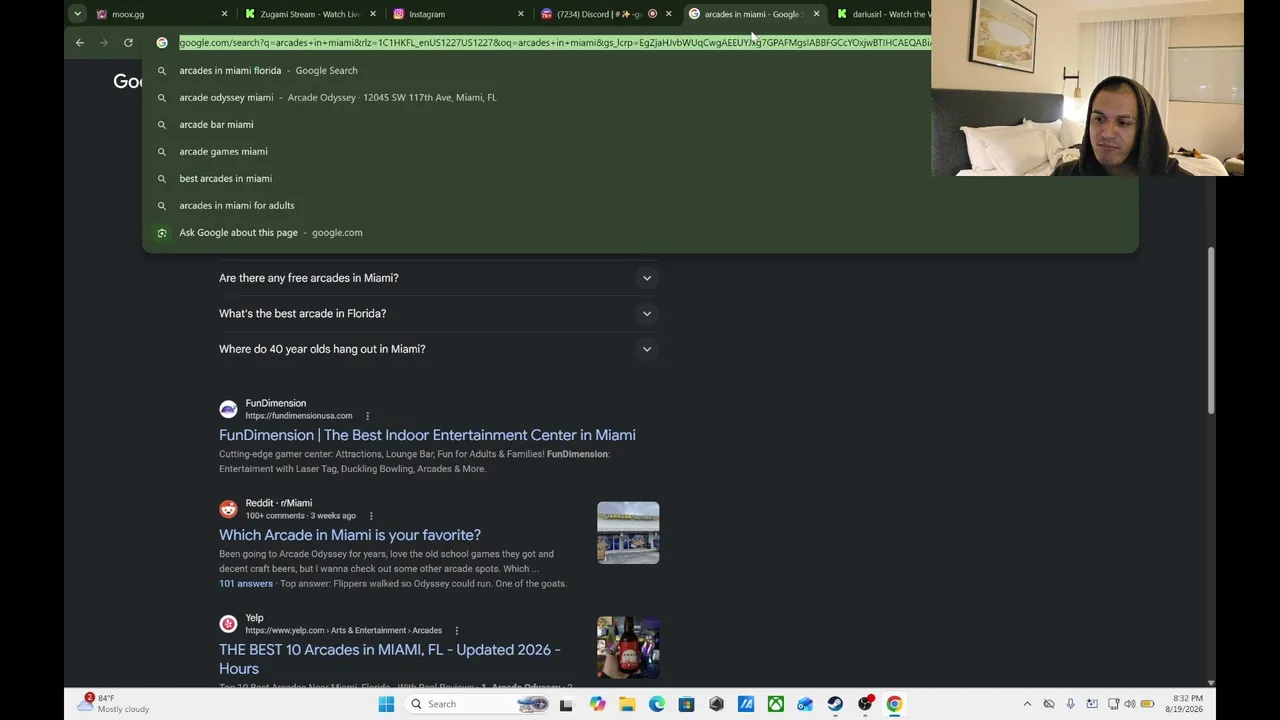1280x720 pixels.
Task: Open OBS Studio from the taskbar
Action: tap(865, 704)
